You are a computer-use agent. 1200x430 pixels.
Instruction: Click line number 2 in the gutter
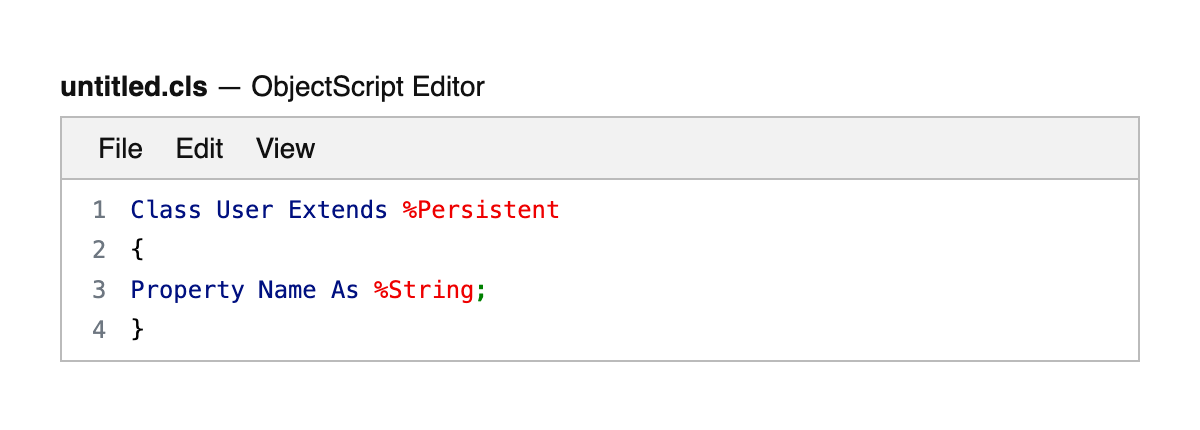(x=99, y=250)
